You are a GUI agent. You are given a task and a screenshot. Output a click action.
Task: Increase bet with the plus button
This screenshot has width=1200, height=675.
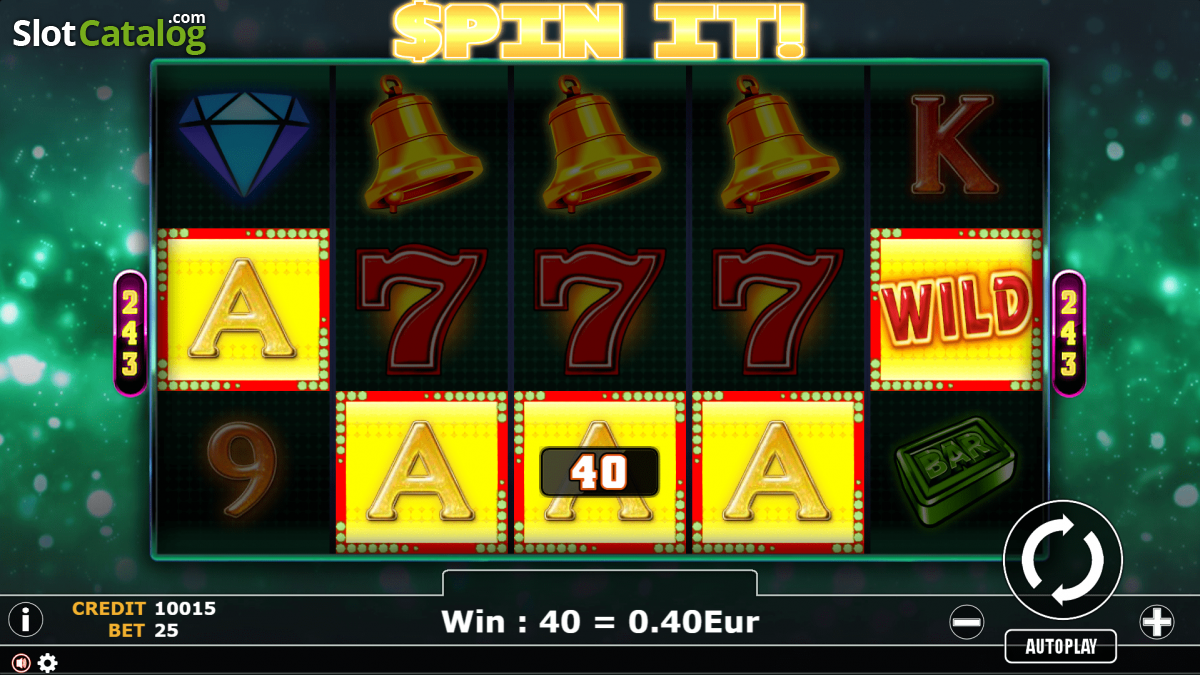1157,622
